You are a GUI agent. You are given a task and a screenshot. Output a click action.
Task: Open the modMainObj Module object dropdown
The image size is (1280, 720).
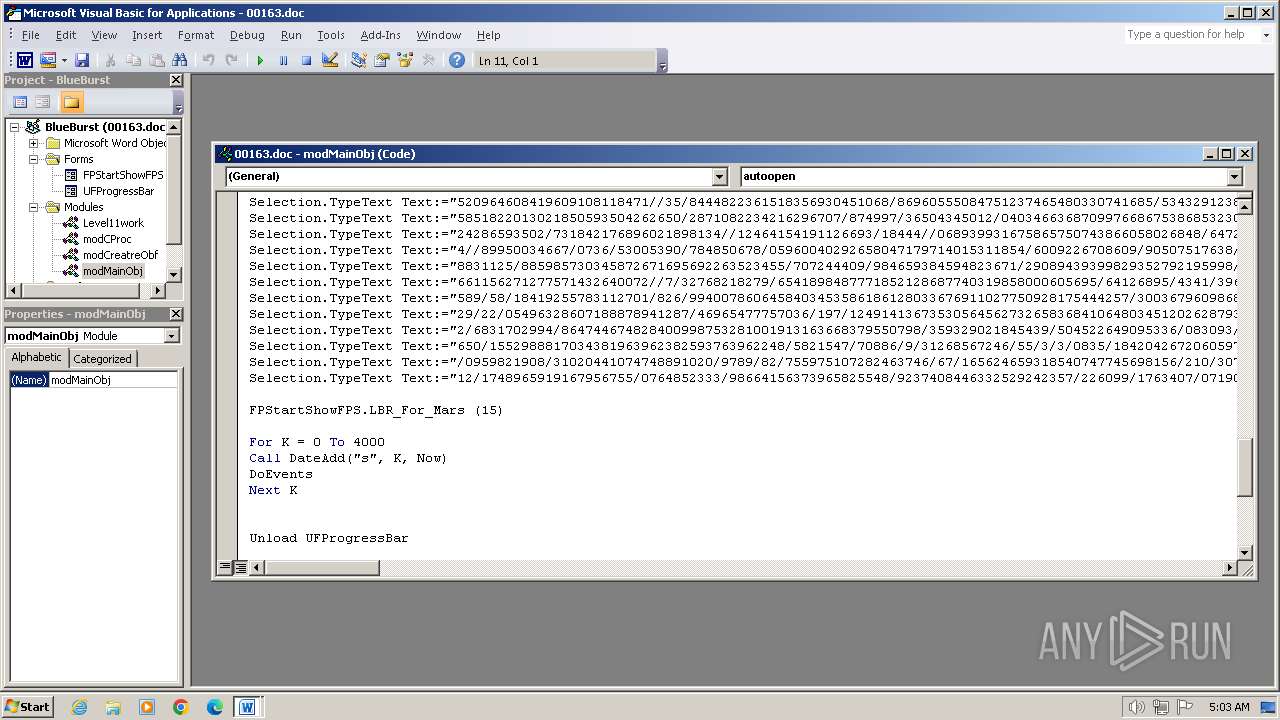point(171,336)
